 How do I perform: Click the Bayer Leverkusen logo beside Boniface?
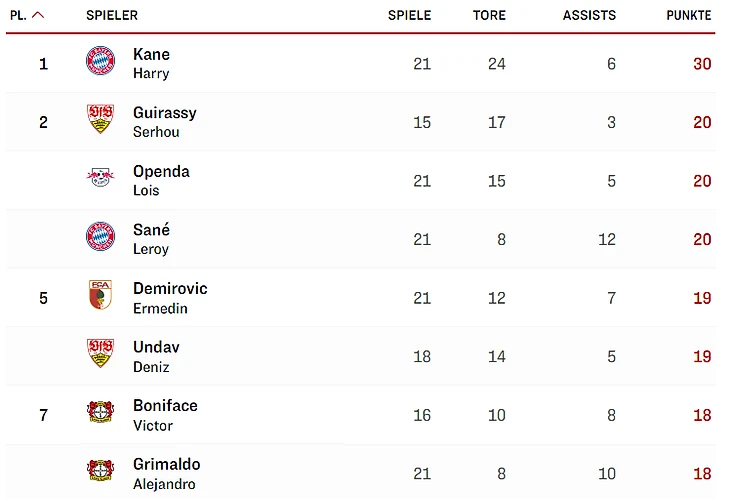point(100,412)
